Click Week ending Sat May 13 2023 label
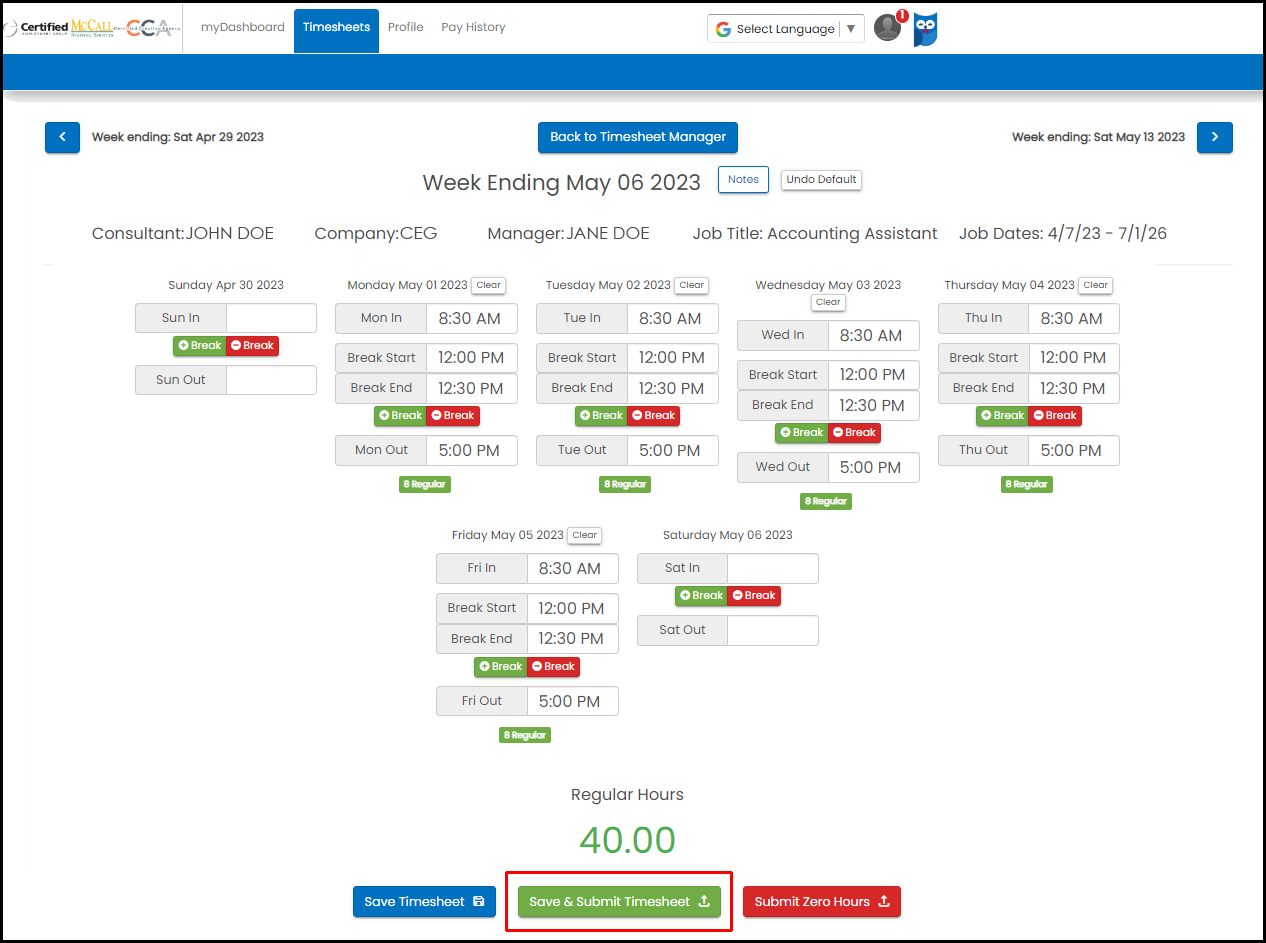This screenshot has width=1266, height=943. [1098, 137]
